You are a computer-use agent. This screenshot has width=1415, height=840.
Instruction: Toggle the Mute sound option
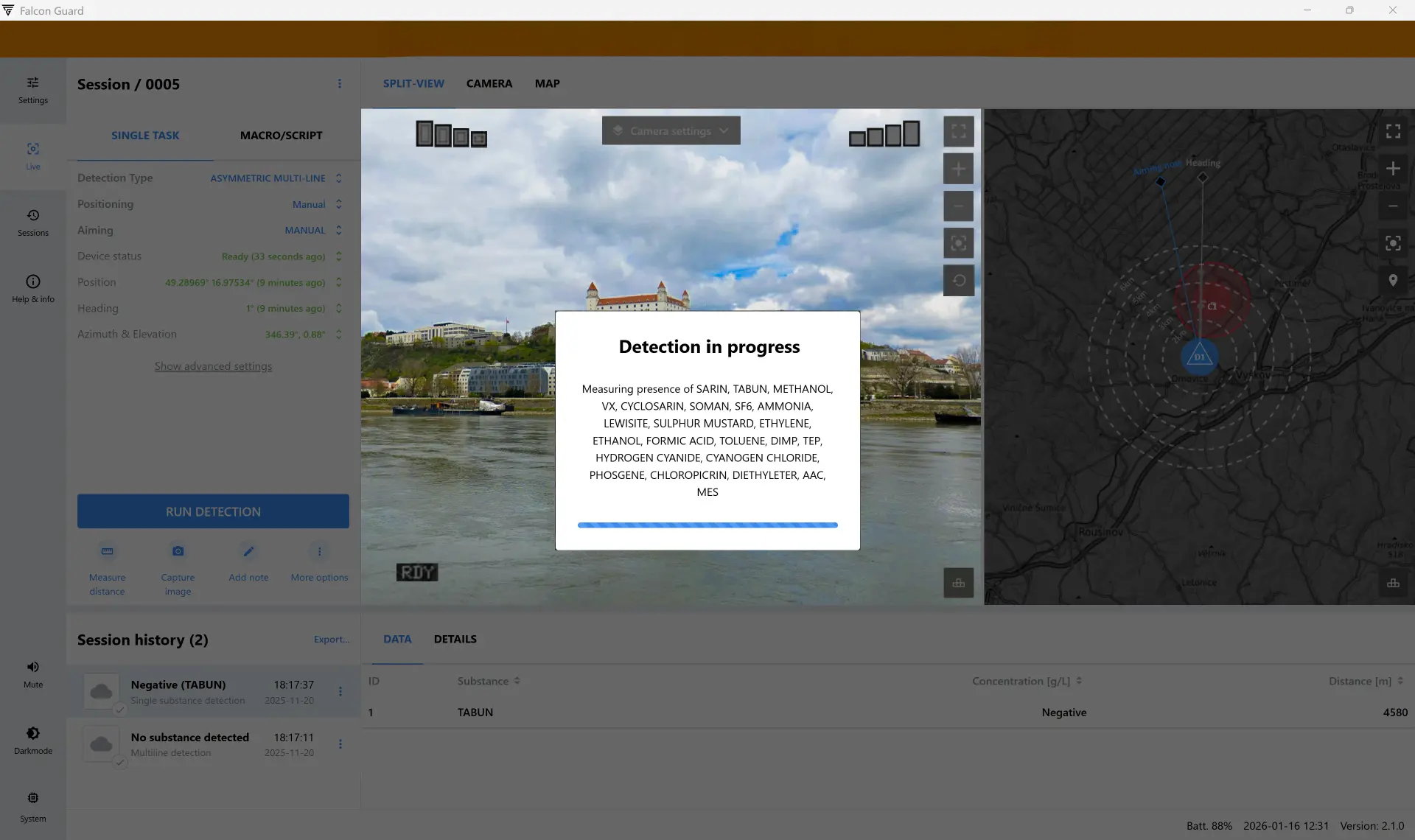coord(33,674)
